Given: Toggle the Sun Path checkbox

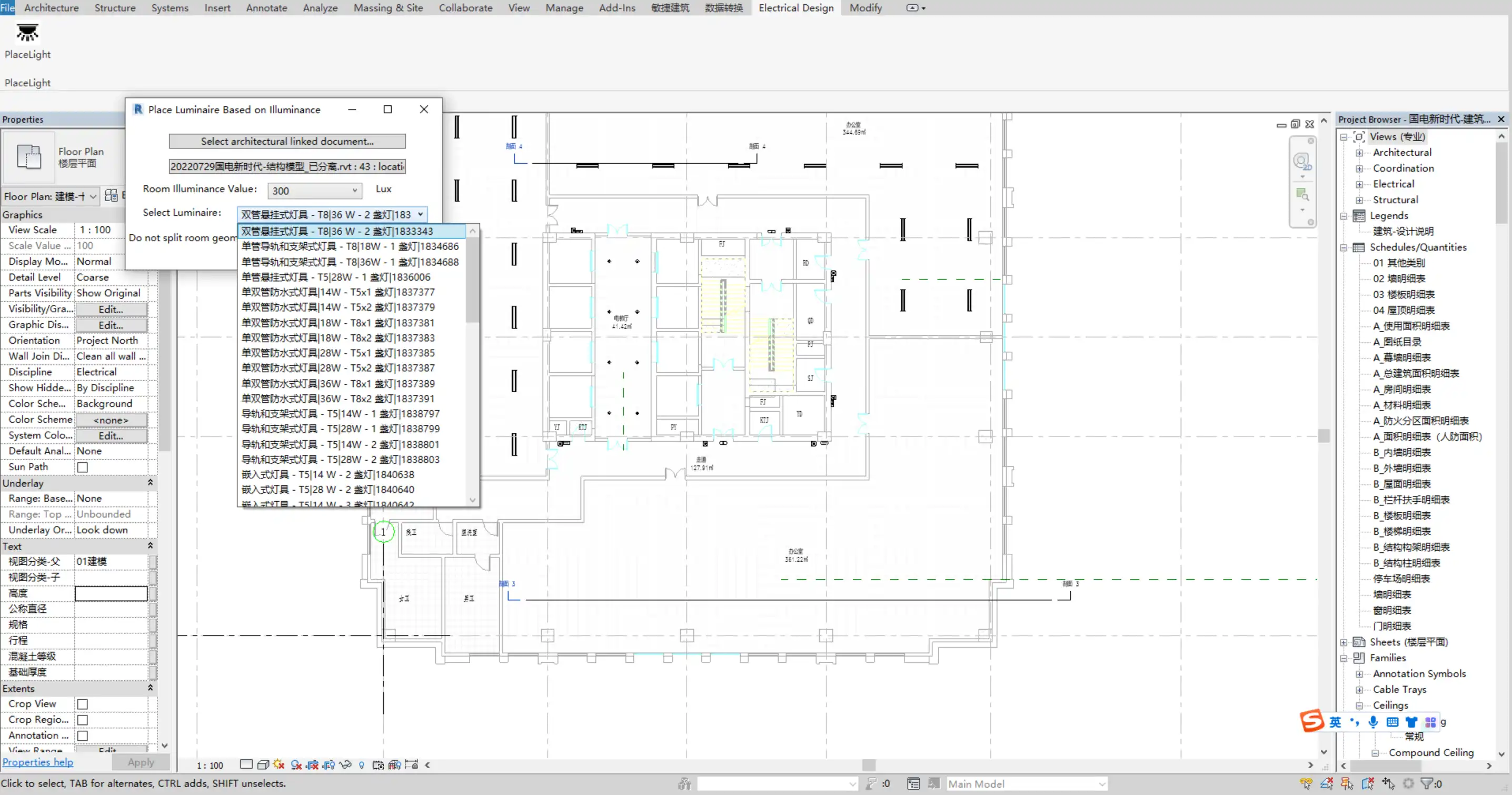Looking at the screenshot, I should pyautogui.click(x=83, y=468).
